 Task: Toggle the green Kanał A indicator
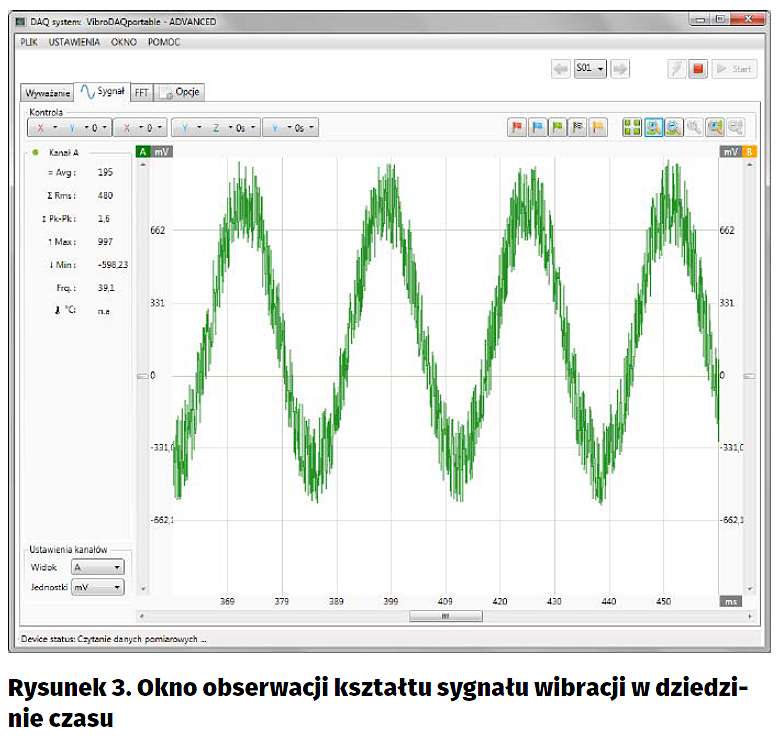pyautogui.click(x=35, y=153)
